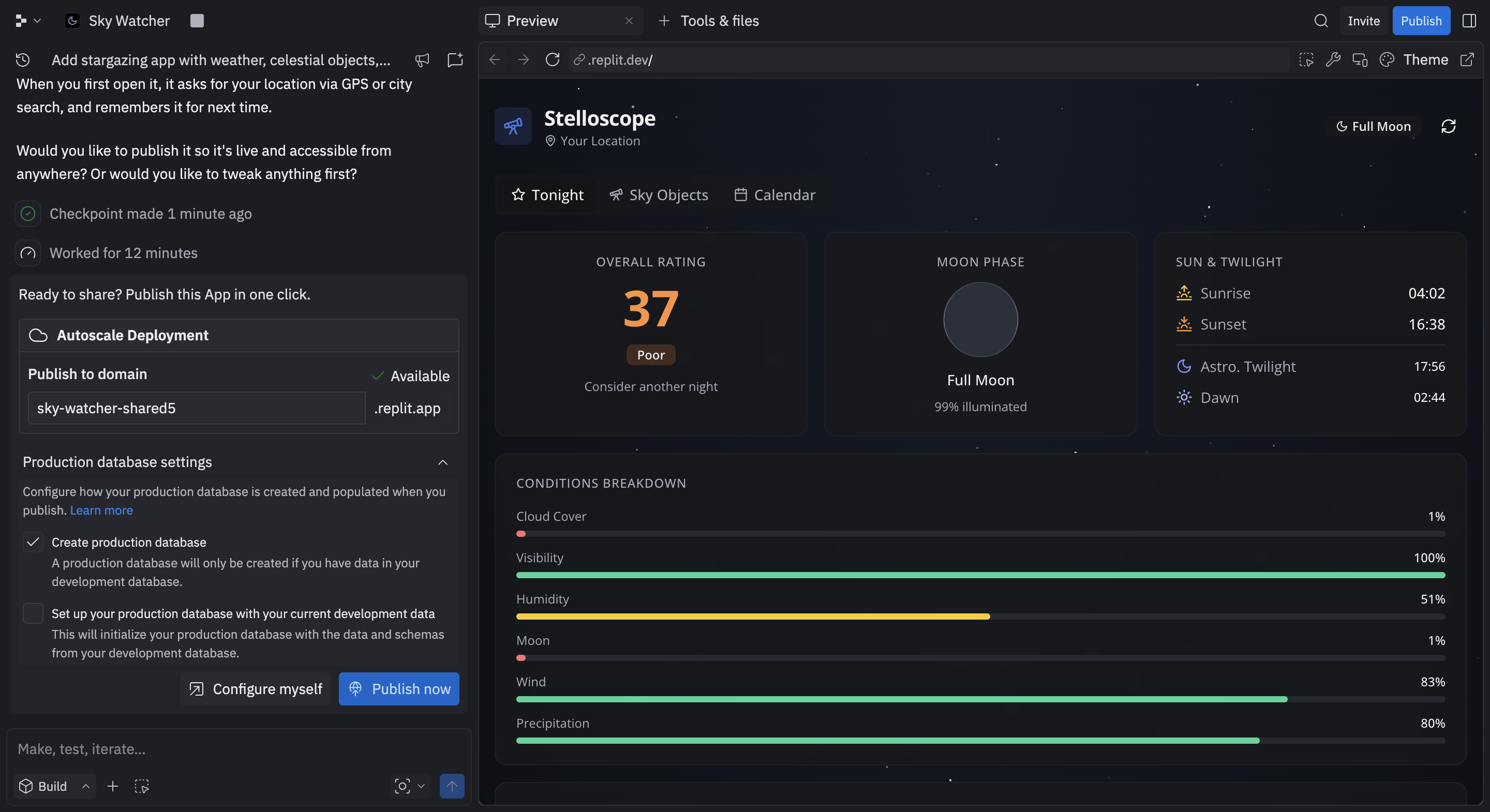Open the history clock icon
The width and height of the screenshot is (1490, 812).
23,59
